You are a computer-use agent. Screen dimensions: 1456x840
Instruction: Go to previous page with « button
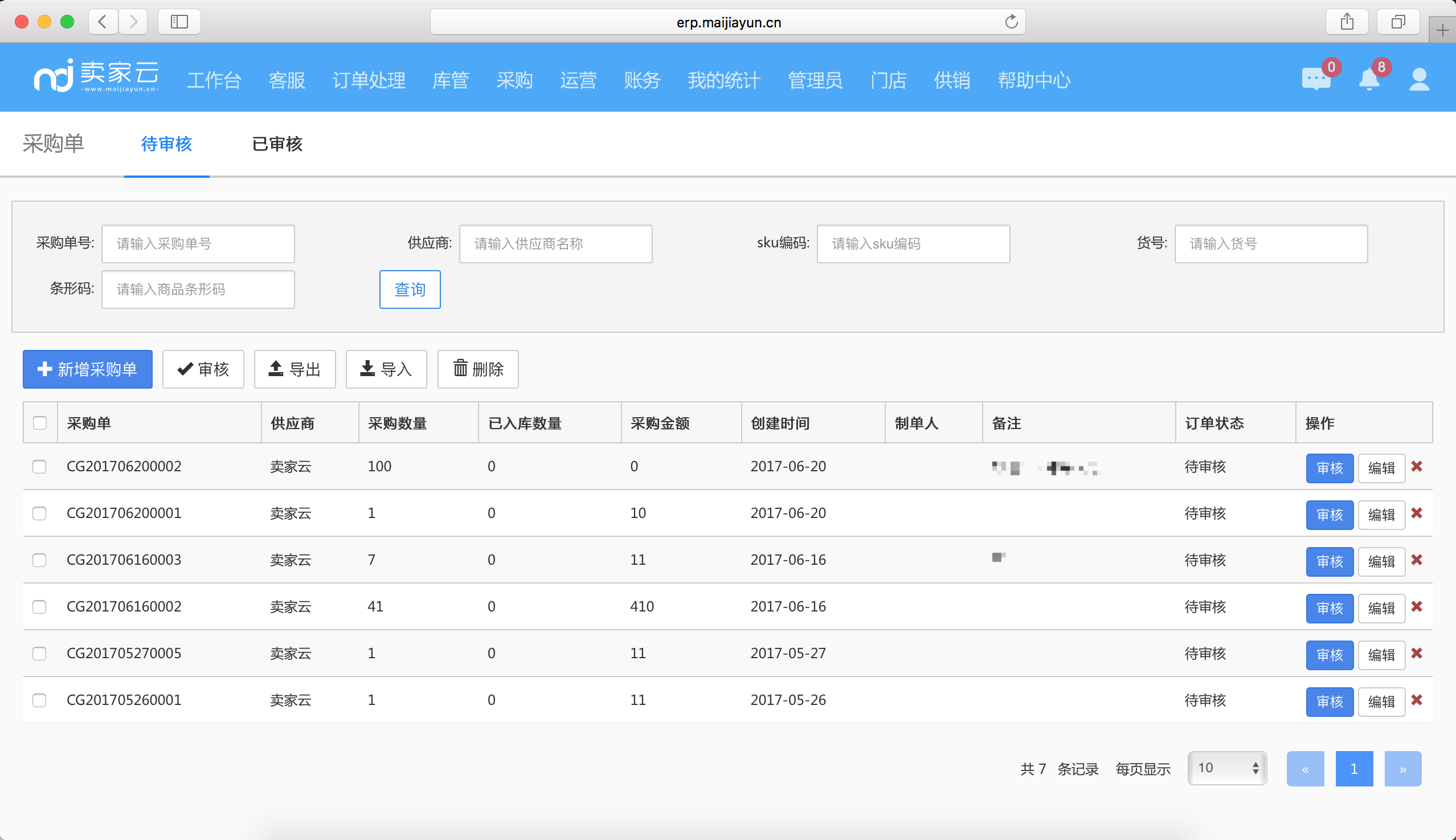[x=1306, y=768]
